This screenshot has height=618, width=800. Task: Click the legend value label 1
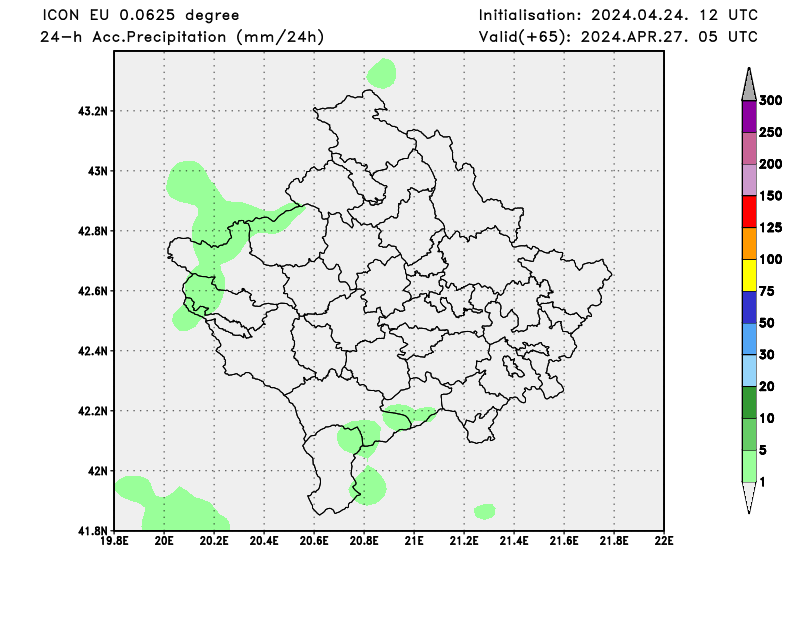pos(763,482)
